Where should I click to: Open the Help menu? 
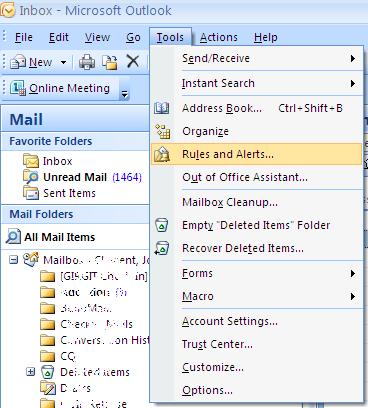click(x=265, y=37)
